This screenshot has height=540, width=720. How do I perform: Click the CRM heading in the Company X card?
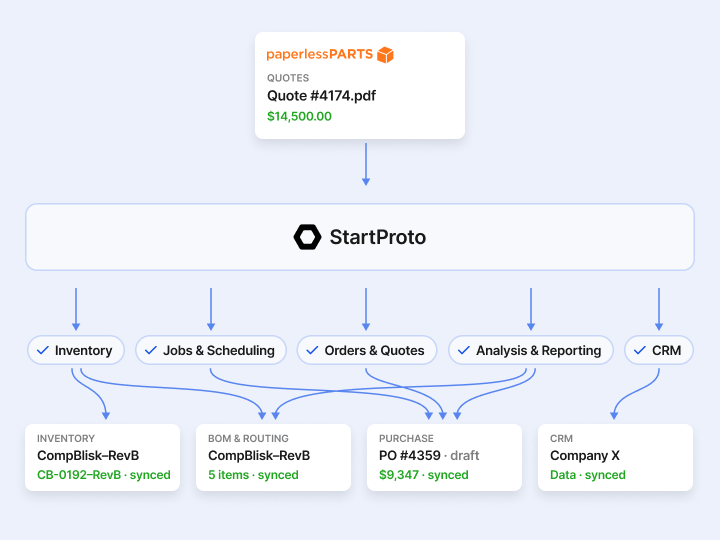pos(561,439)
